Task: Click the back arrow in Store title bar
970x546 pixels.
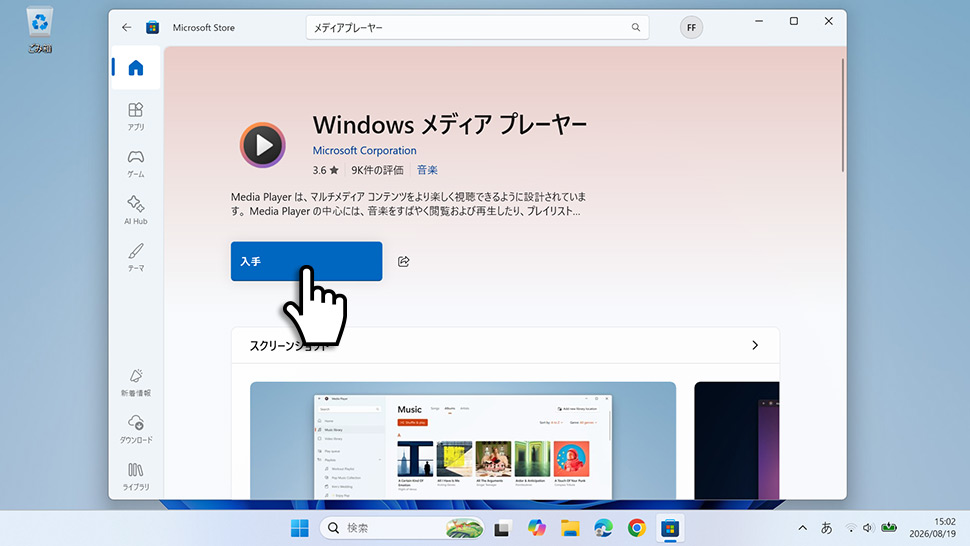Action: 126,27
